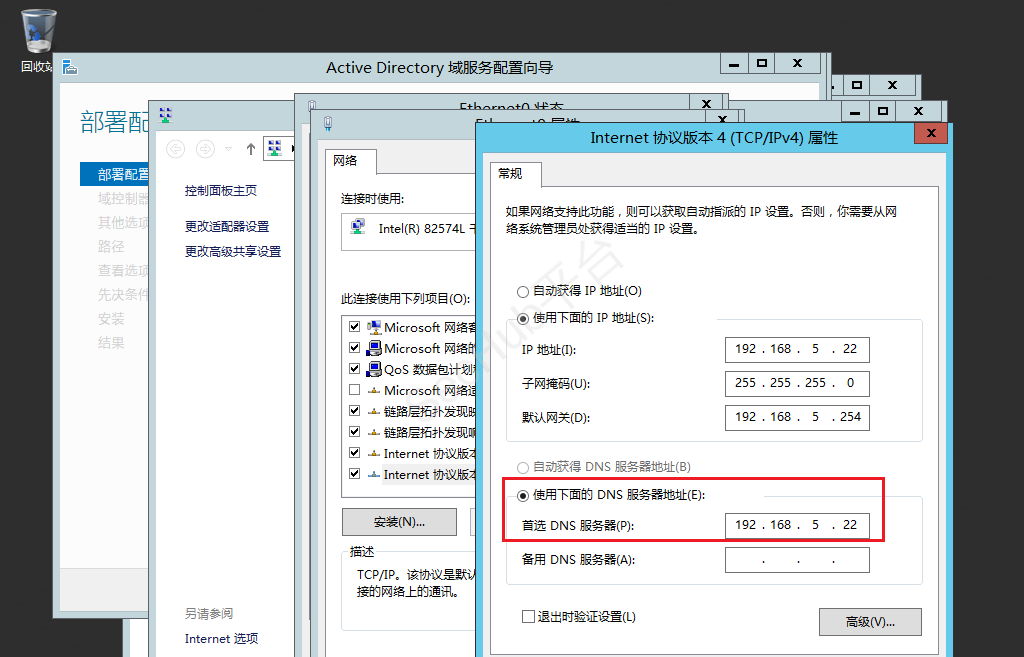Click the network icon in address bar

tap(275, 148)
